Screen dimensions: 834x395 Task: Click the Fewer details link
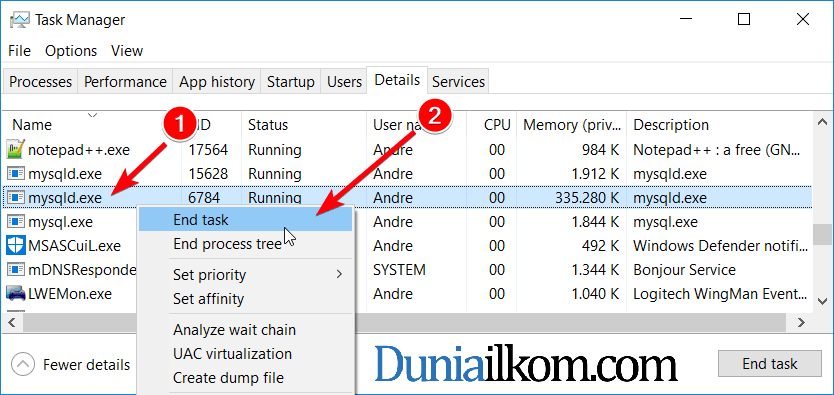(x=87, y=365)
